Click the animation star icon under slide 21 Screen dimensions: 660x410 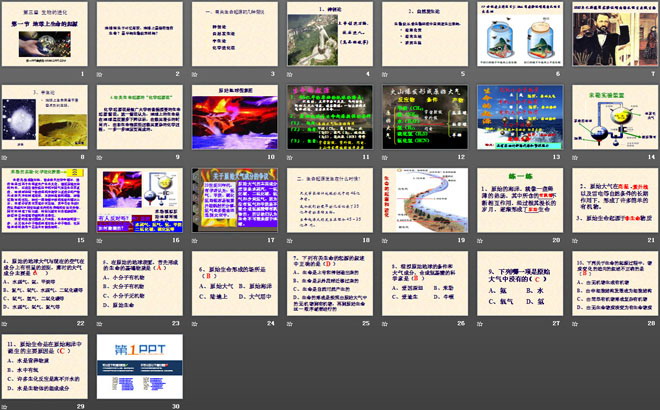click(x=575, y=240)
